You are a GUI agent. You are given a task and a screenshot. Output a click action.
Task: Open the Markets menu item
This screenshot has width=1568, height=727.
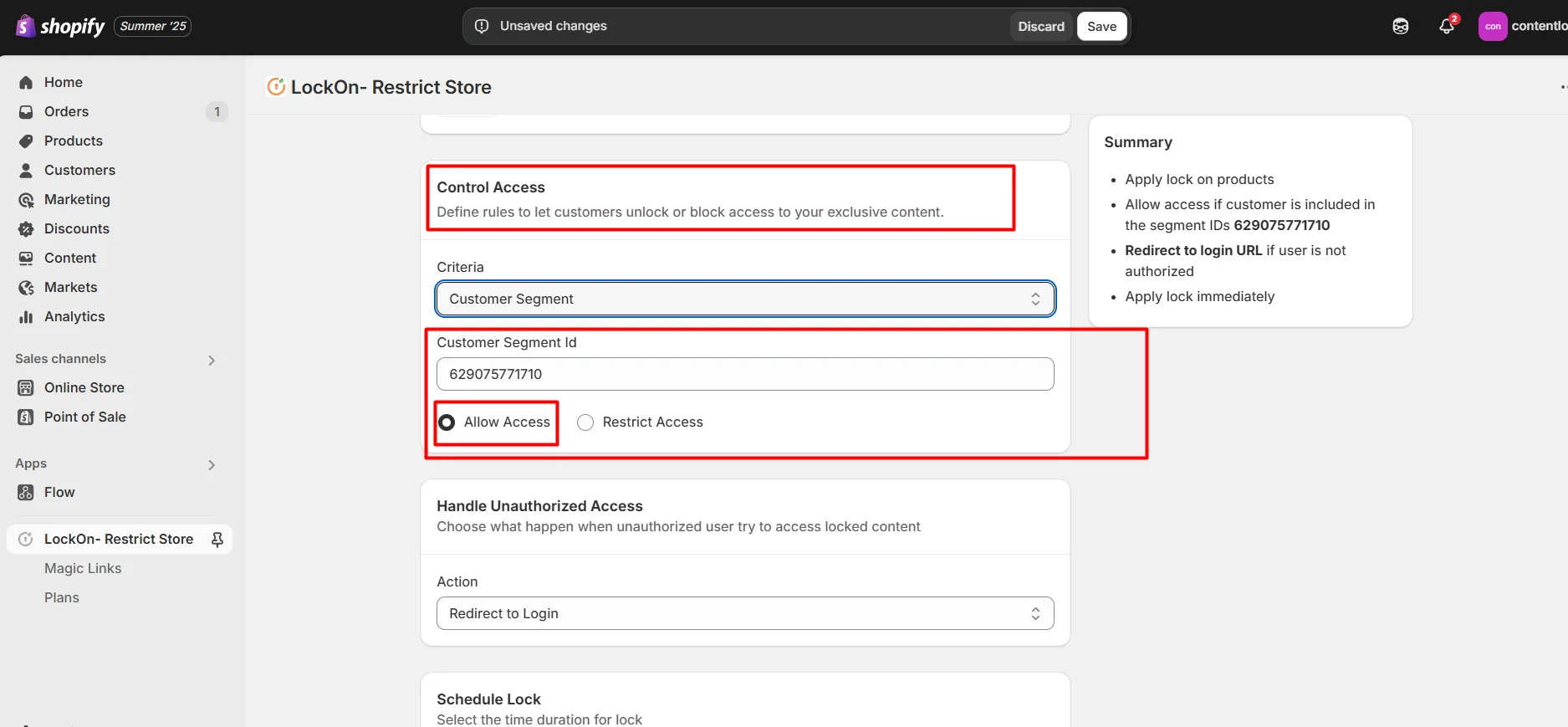click(x=71, y=287)
